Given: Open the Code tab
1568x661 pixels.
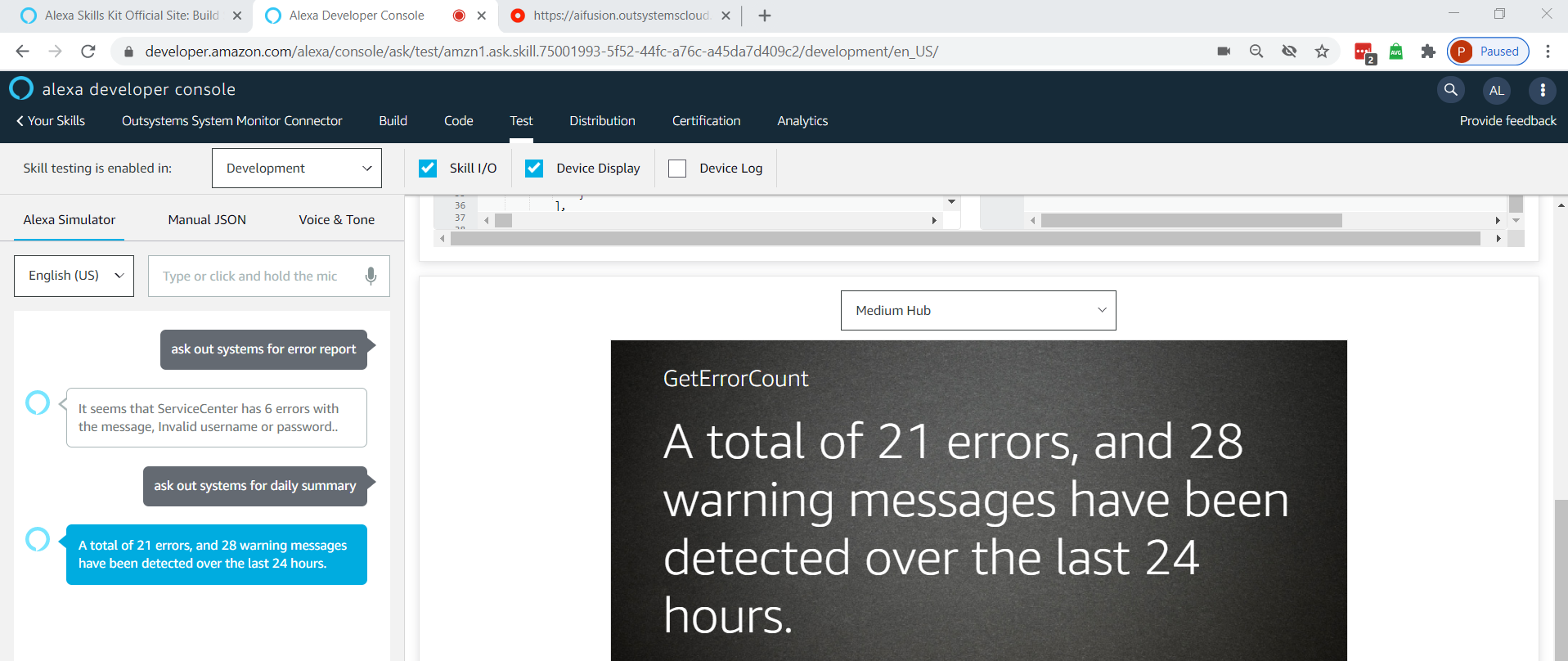Looking at the screenshot, I should click(x=459, y=121).
